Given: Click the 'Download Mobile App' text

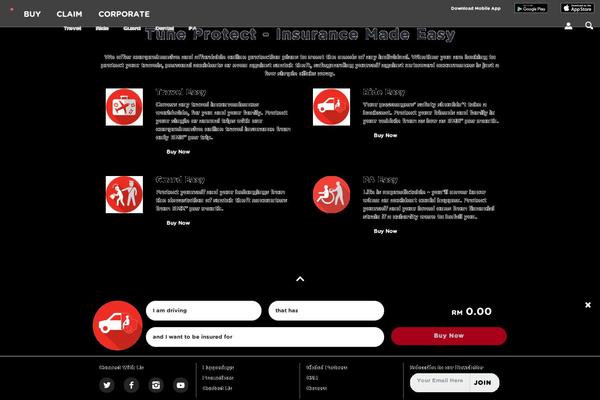Looking at the screenshot, I should (x=476, y=8).
